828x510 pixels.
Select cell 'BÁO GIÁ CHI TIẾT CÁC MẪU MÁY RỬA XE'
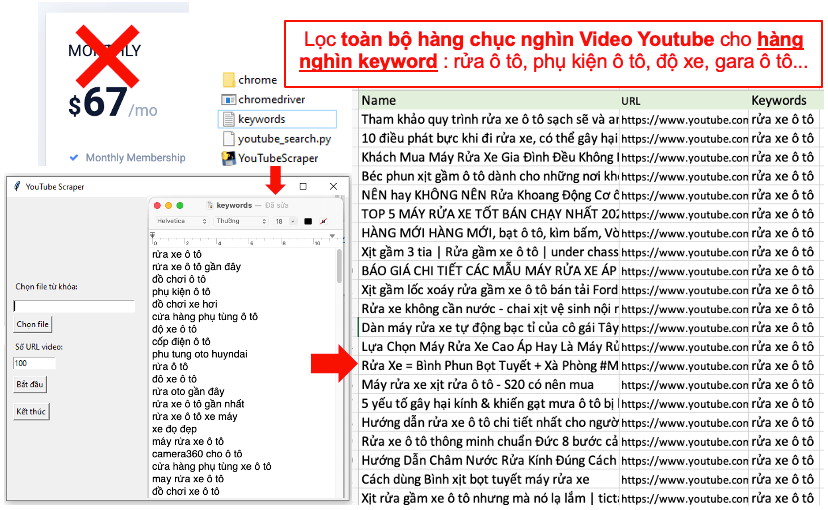tap(489, 271)
